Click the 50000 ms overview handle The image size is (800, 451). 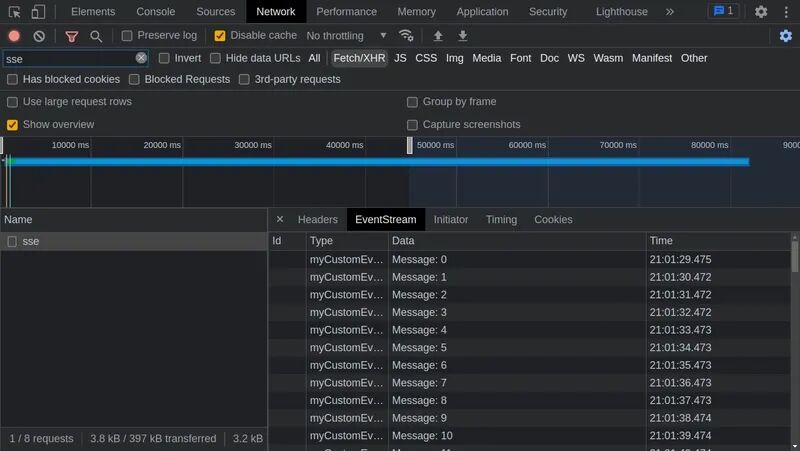point(410,146)
